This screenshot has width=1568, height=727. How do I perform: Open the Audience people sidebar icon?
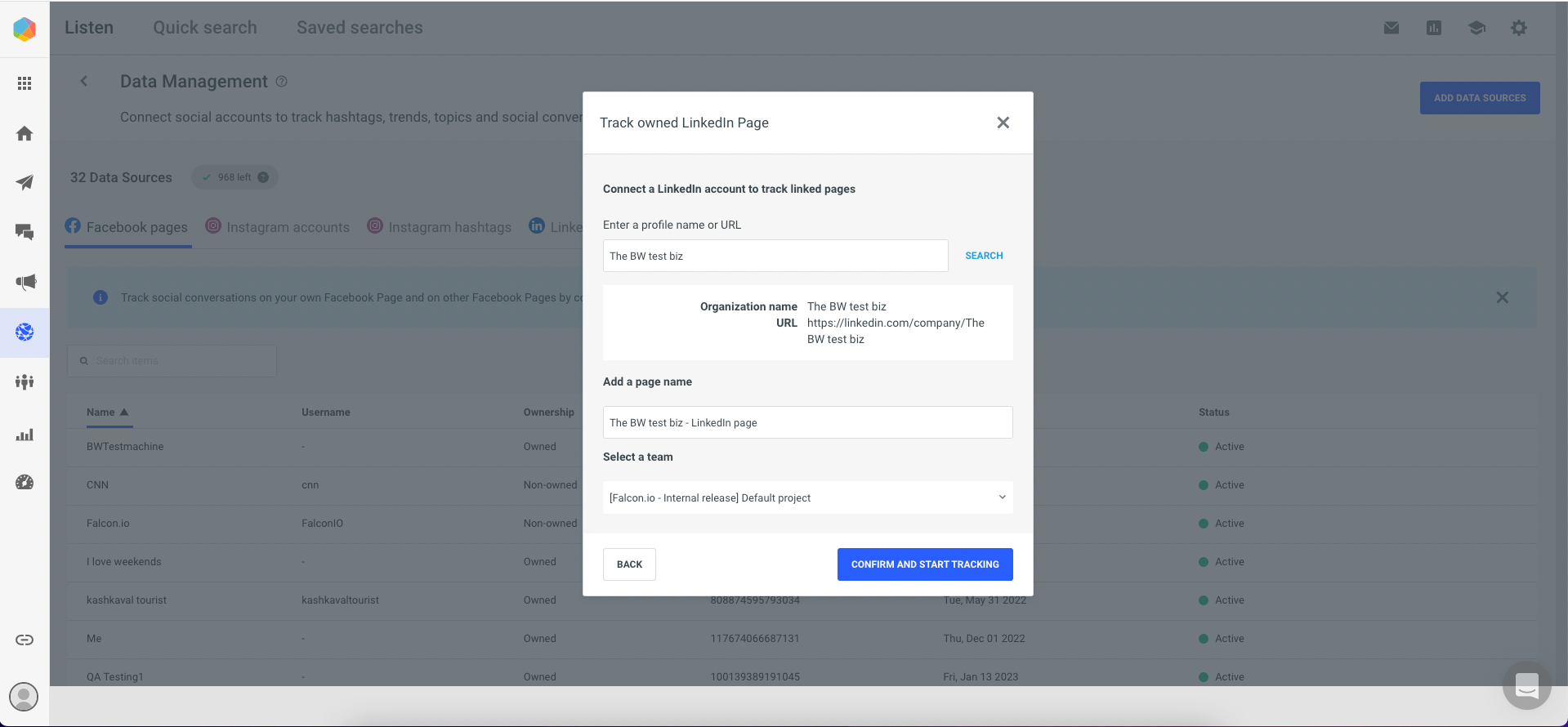(x=25, y=381)
